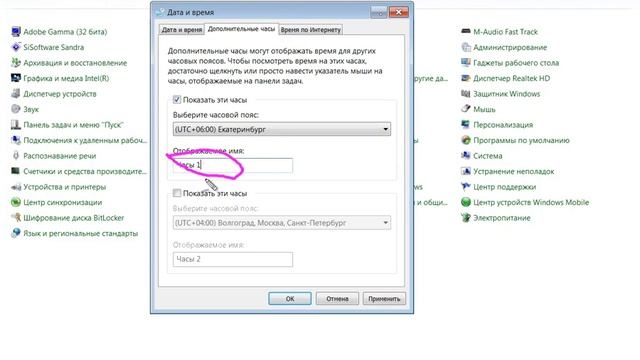The height and width of the screenshot is (360, 640).
Task: Click Система text link
Action: coord(488,156)
